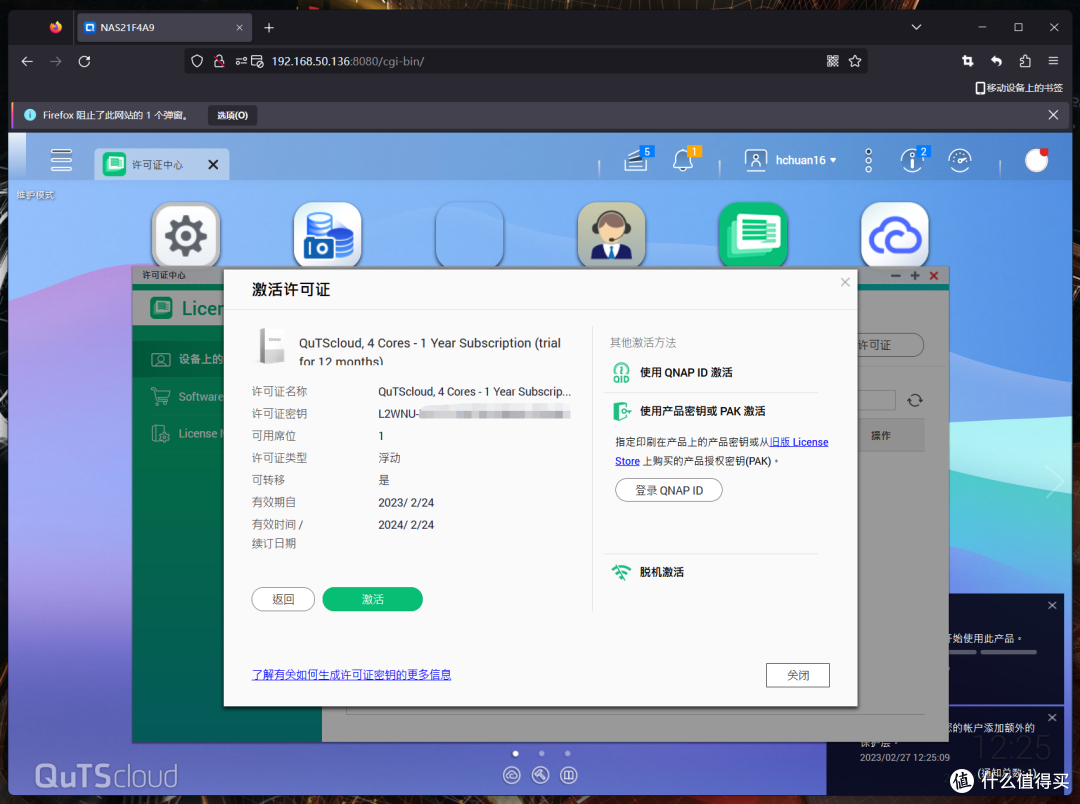Viewport: 1080px width, 804px height.
Task: Click the shield tracking protection icon
Action: point(197,61)
